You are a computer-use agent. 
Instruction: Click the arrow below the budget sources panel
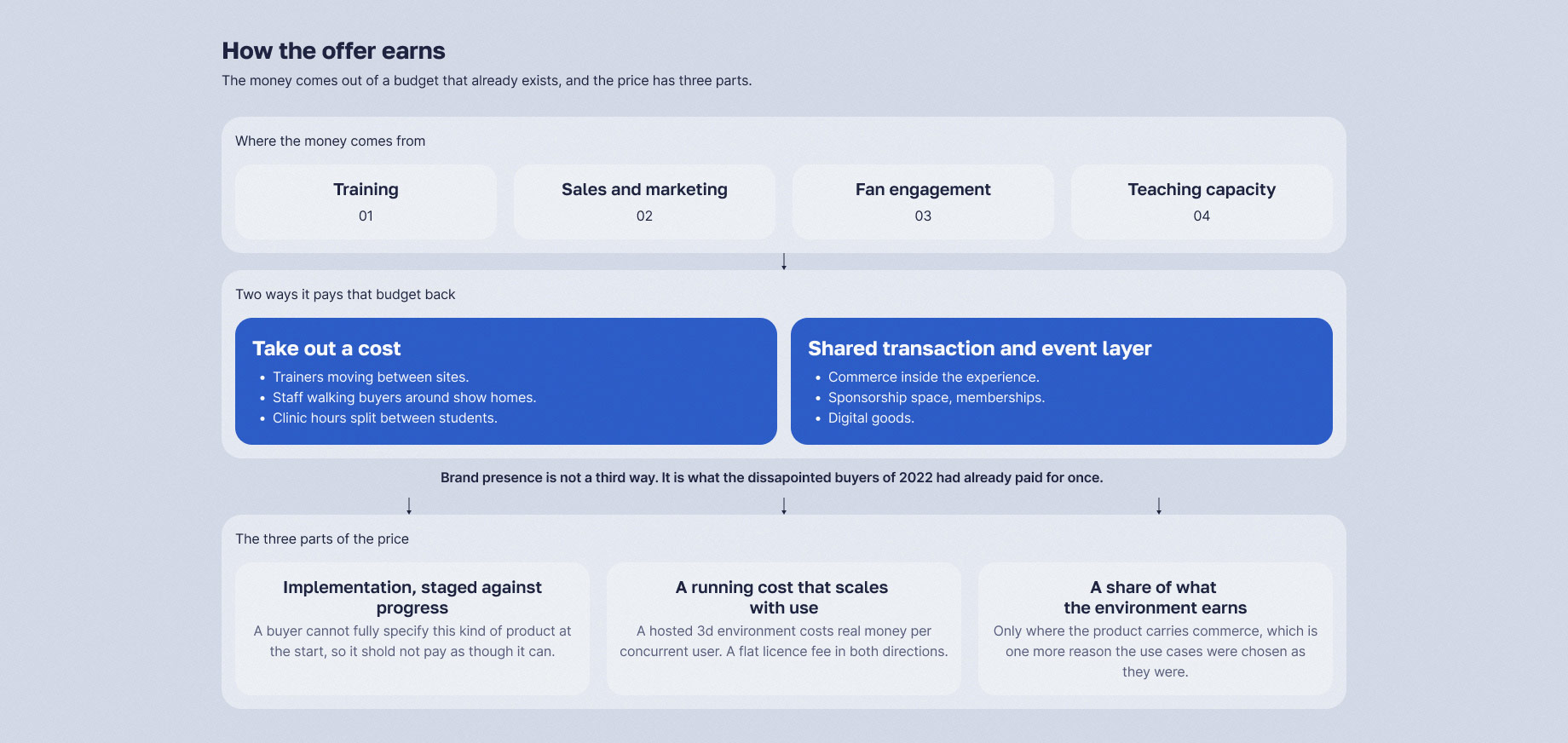[784, 262]
